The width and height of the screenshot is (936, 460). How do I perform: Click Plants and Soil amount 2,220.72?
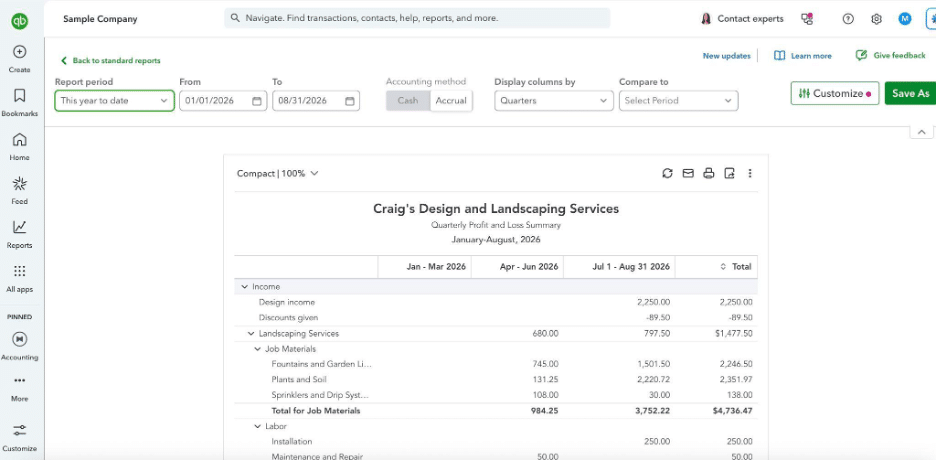[x=654, y=379]
